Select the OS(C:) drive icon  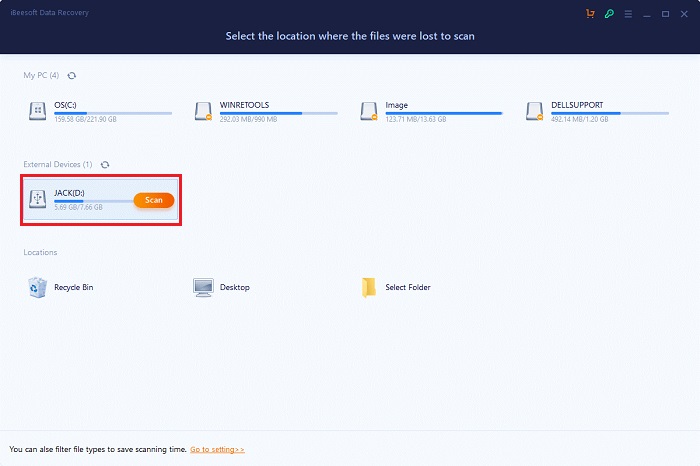38,111
